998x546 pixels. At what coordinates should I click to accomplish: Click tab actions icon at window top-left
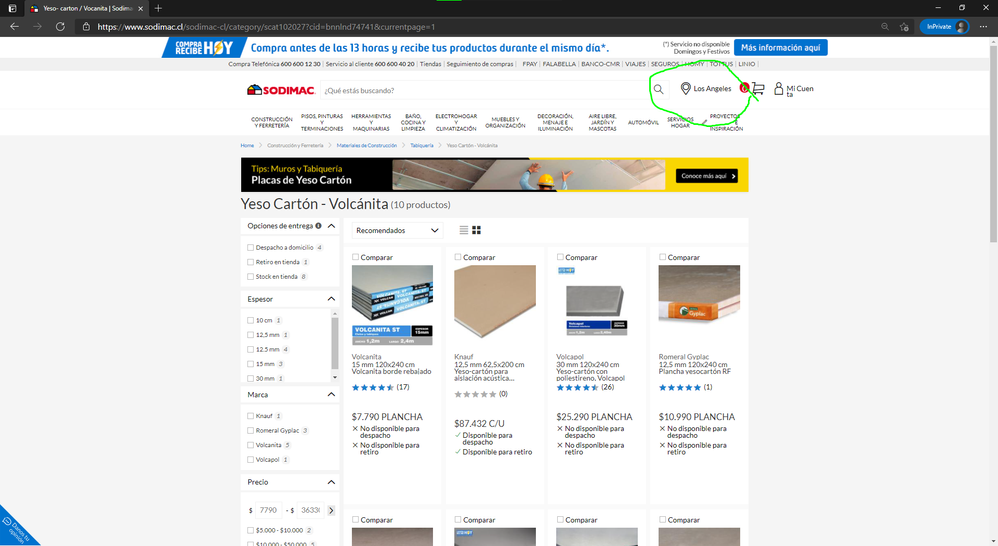coord(12,8)
